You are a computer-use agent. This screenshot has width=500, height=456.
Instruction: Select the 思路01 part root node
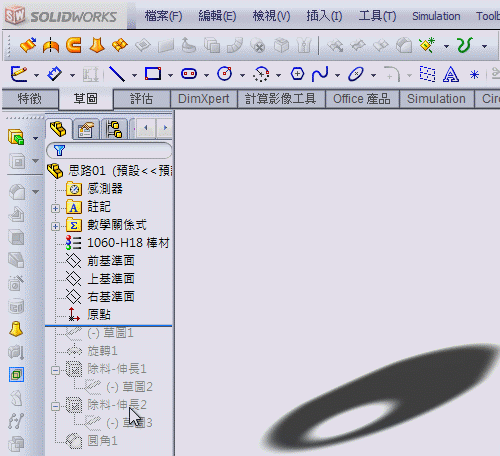click(x=110, y=171)
